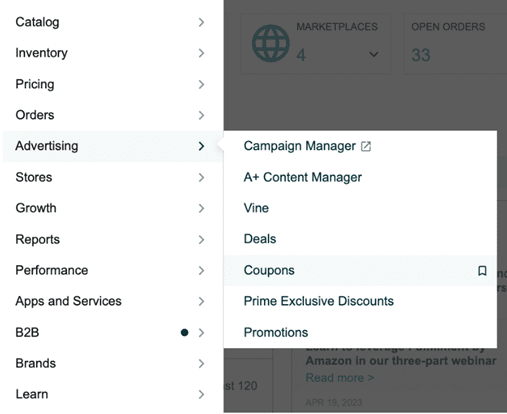
Task: Bookmark the Coupons menu item
Action: click(482, 271)
